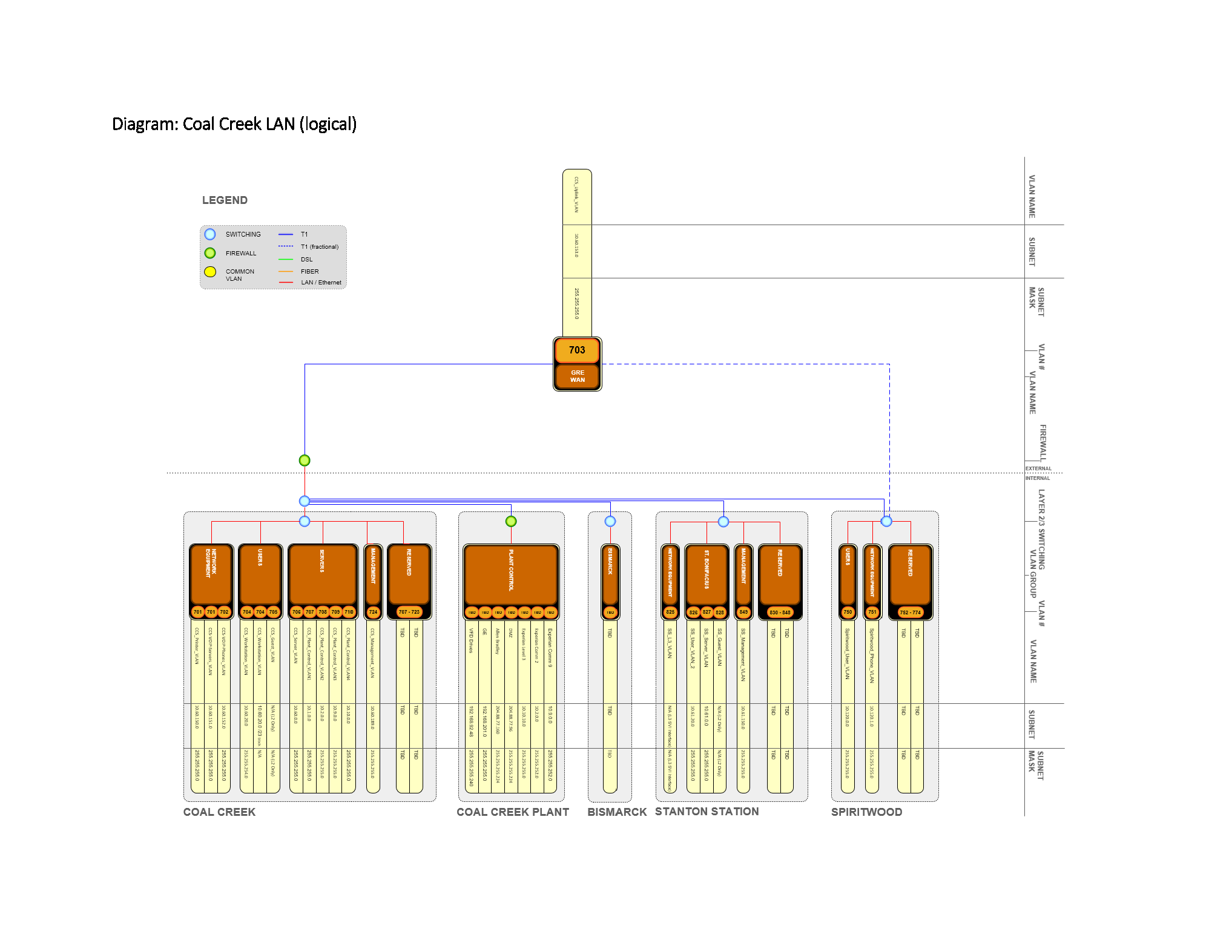The width and height of the screenshot is (1232, 952).
Task: Click the Spiritwood switching node circle
Action: pos(886,521)
